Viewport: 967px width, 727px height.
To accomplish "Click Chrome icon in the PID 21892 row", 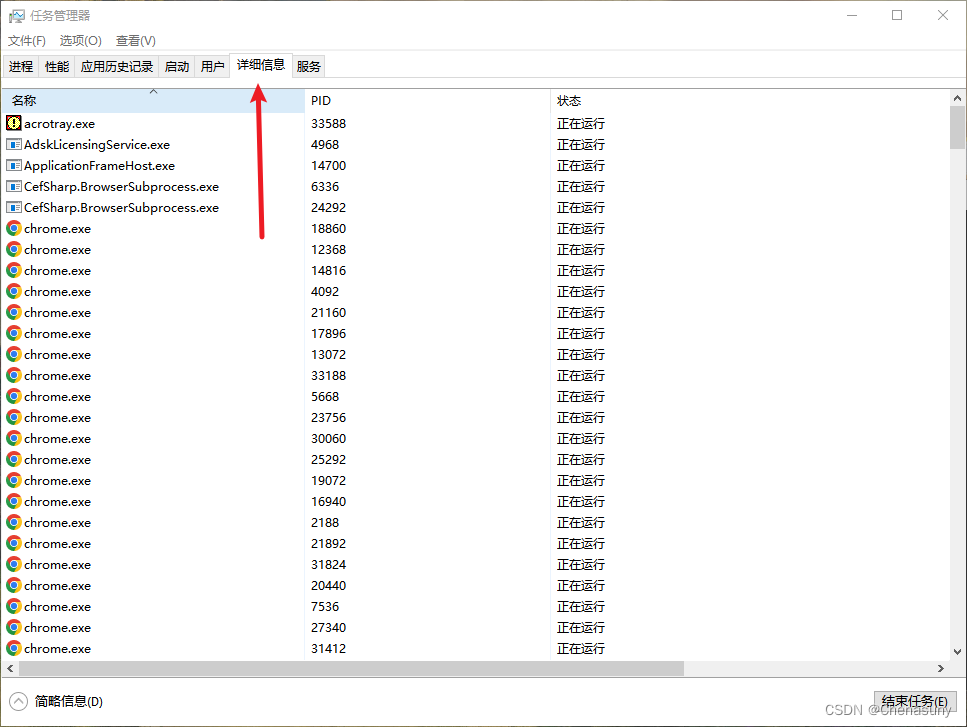I will [14, 543].
